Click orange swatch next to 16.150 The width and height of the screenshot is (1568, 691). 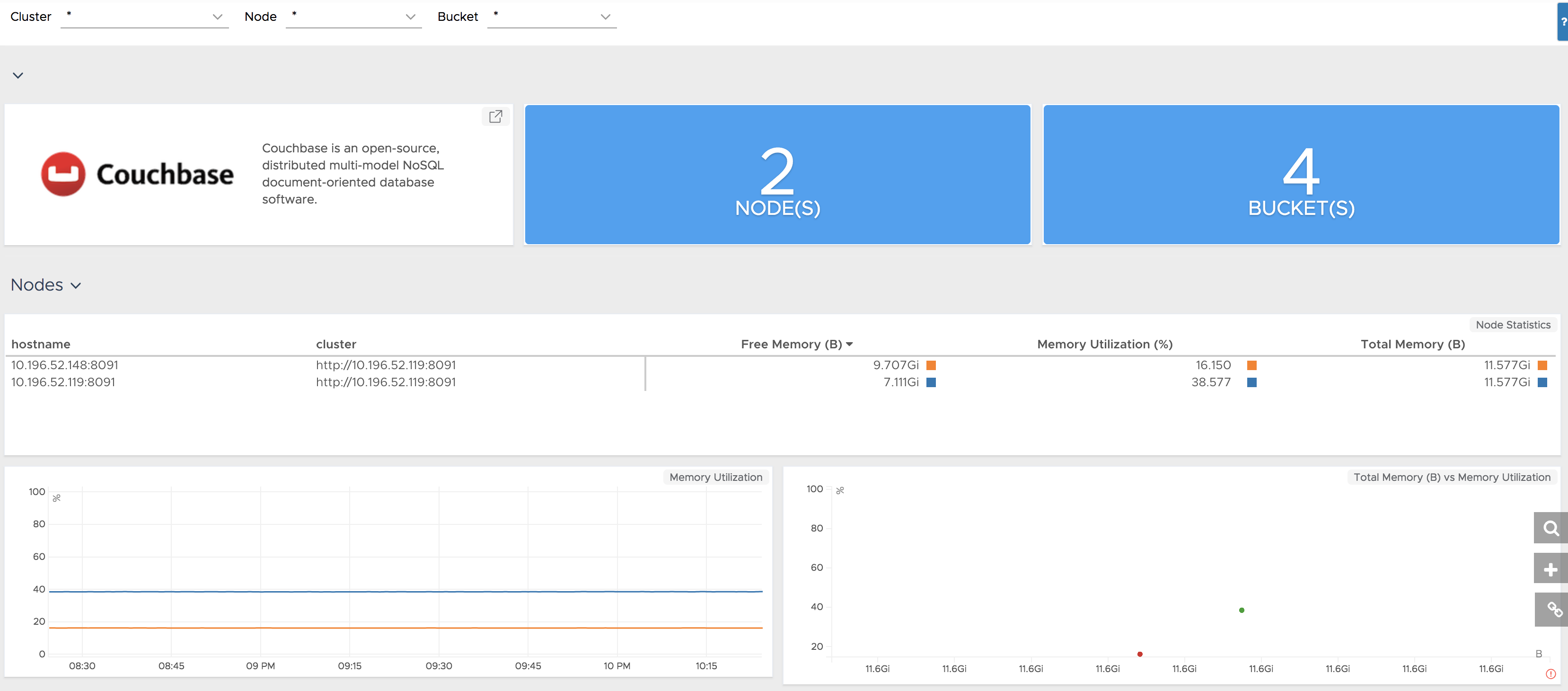pos(1251,365)
